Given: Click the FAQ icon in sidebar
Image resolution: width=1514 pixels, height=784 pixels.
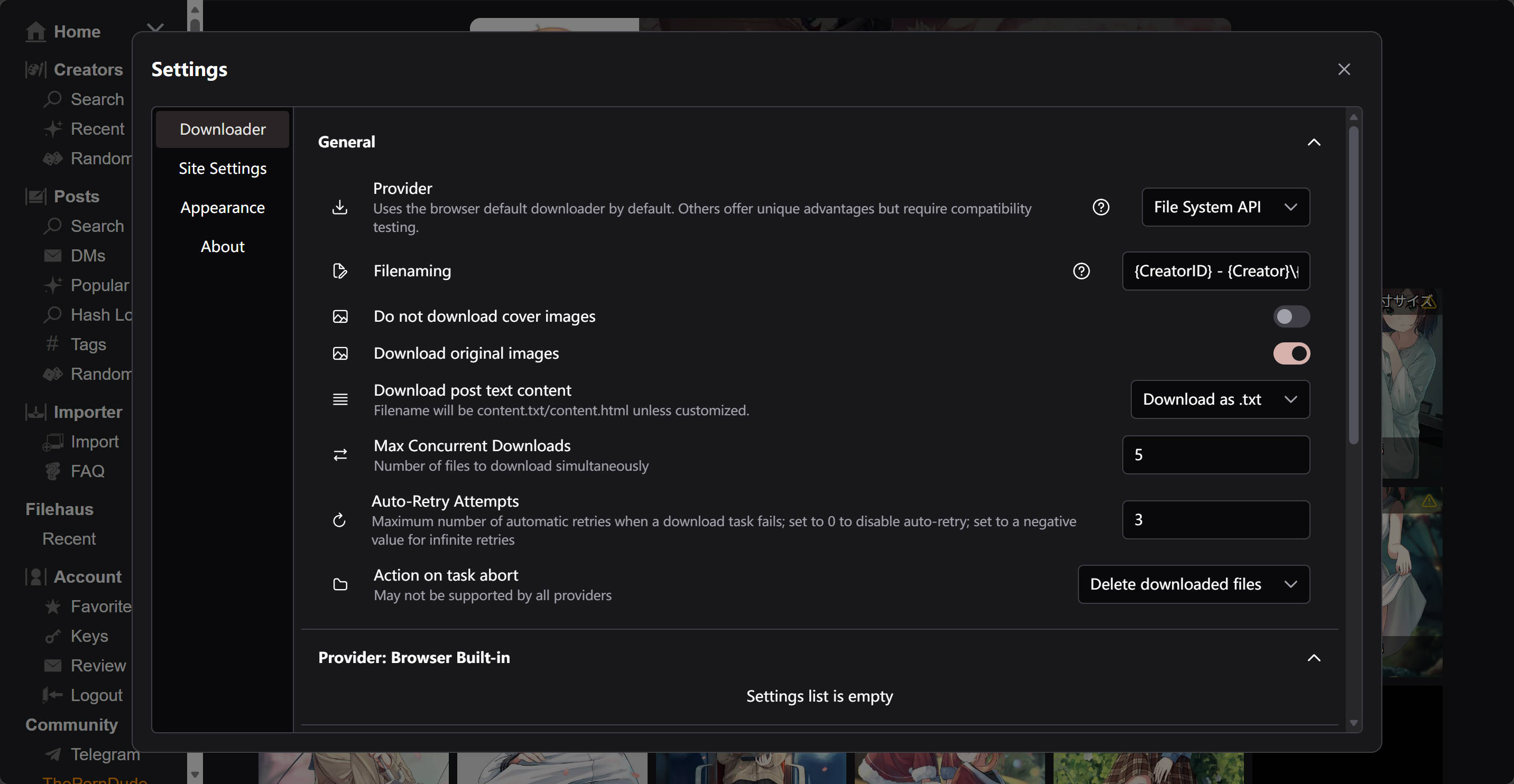Looking at the screenshot, I should tap(53, 471).
